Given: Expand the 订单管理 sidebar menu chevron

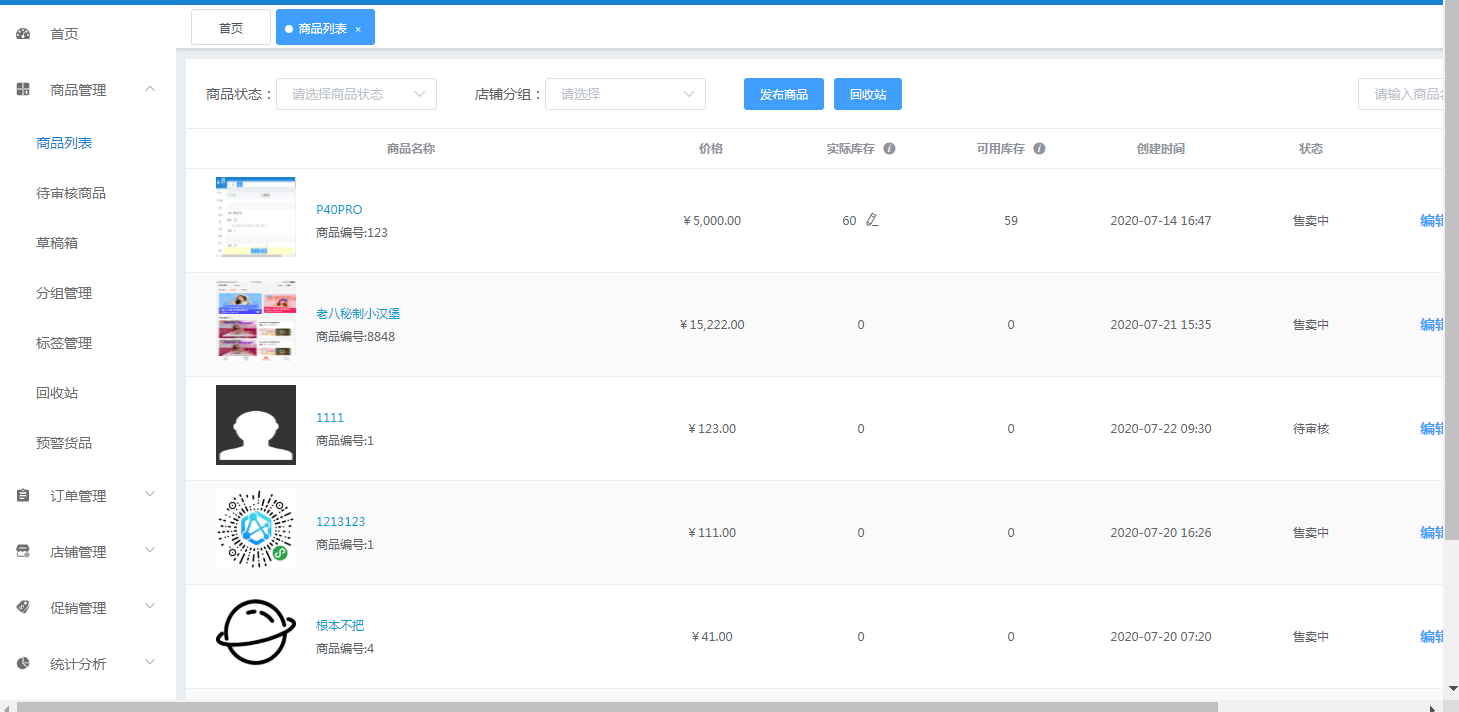Looking at the screenshot, I should tap(150, 494).
